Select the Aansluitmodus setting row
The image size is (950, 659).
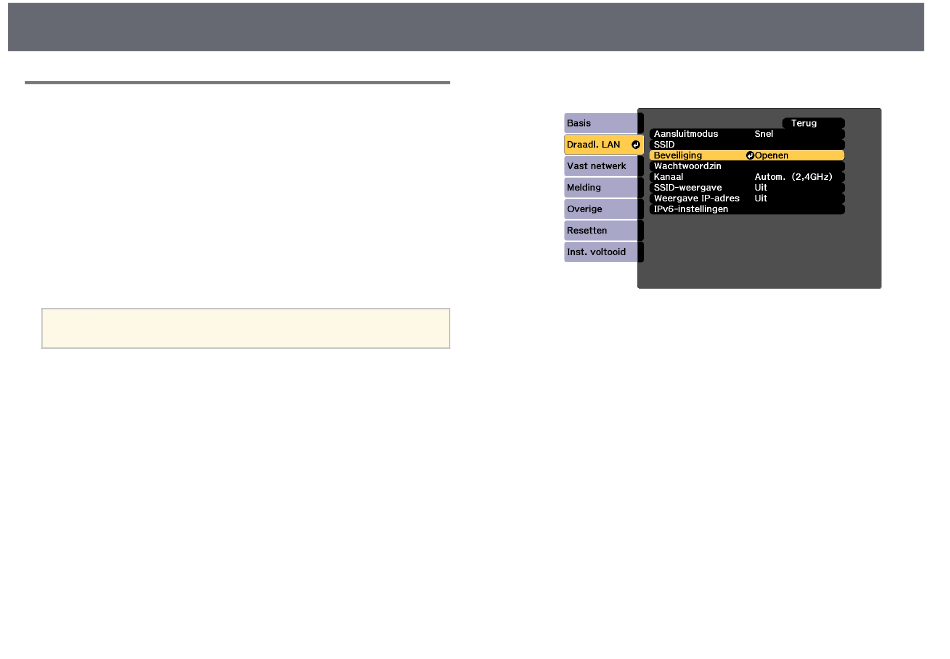pyautogui.click(x=747, y=134)
